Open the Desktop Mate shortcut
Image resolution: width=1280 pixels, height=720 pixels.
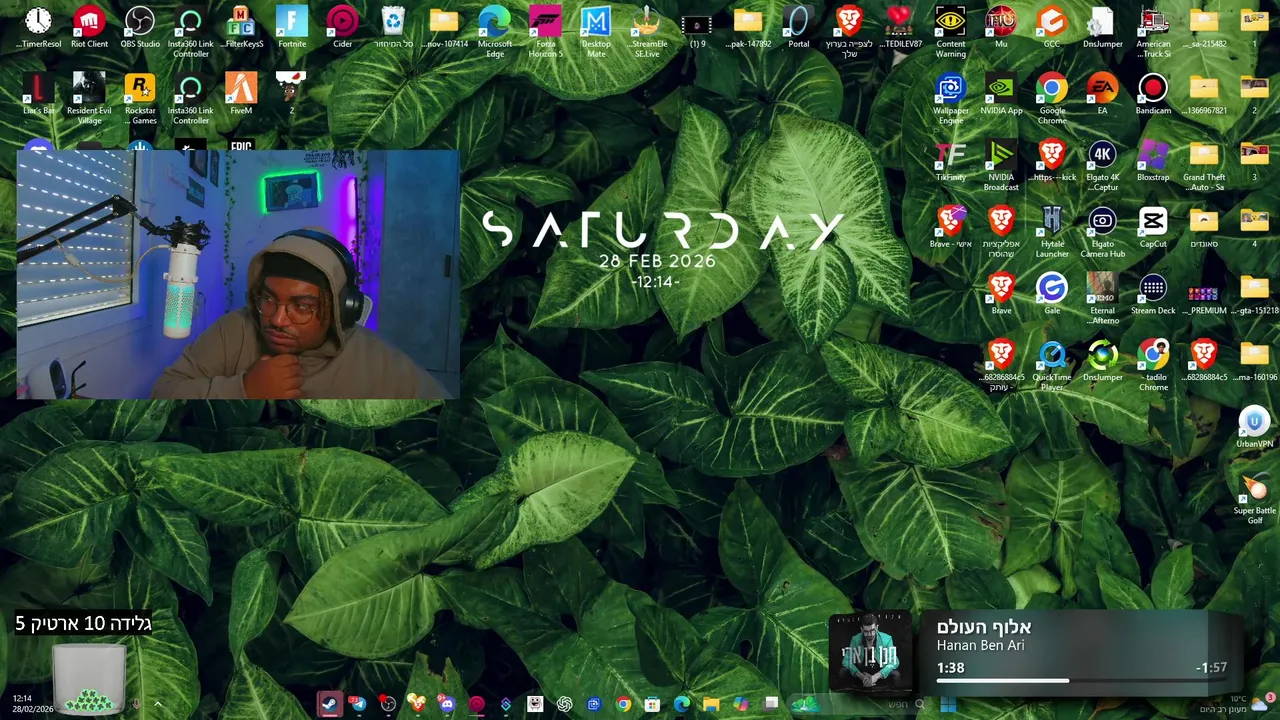coord(596,31)
